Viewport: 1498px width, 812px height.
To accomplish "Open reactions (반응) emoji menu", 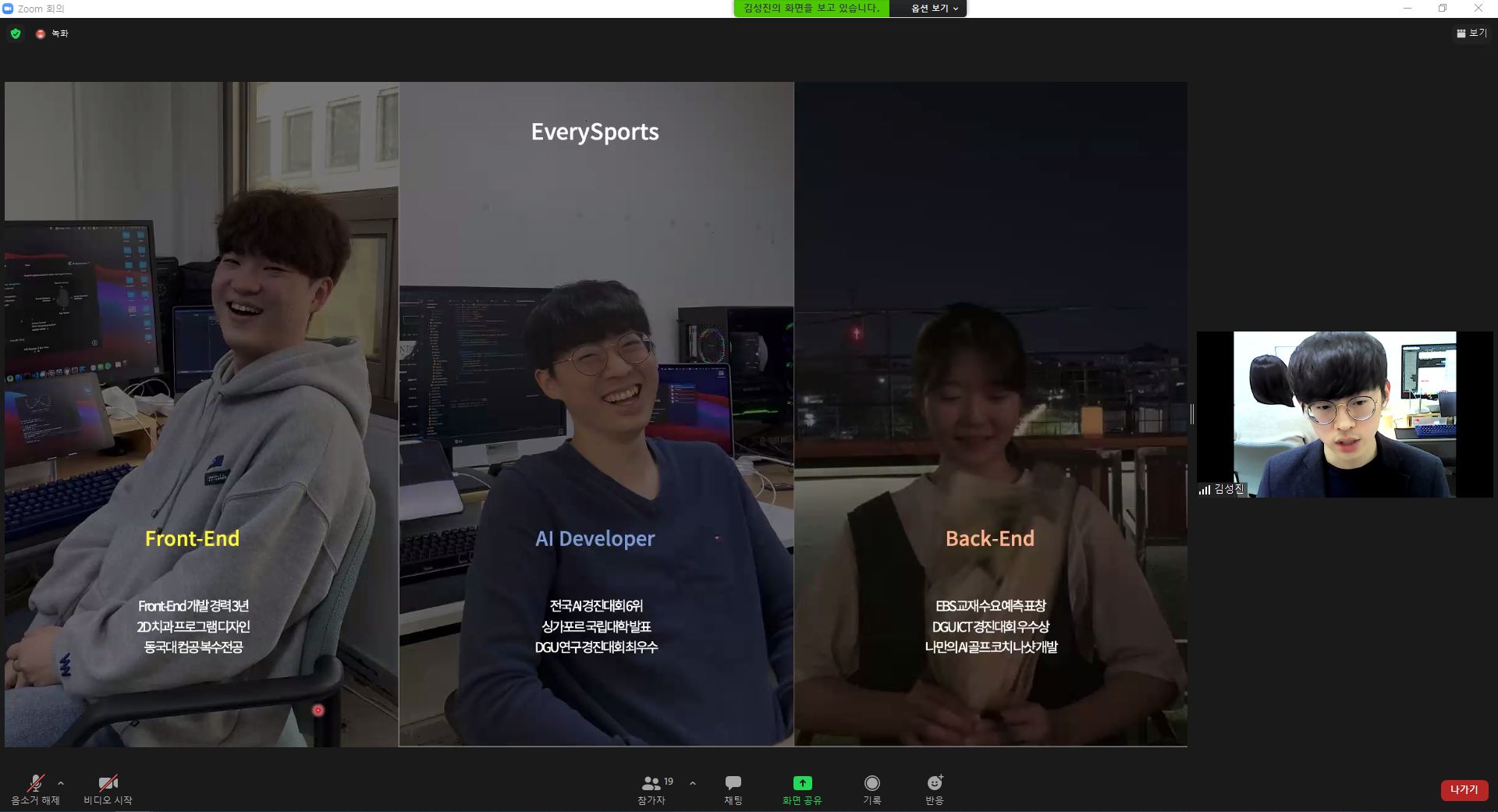I will (x=934, y=788).
